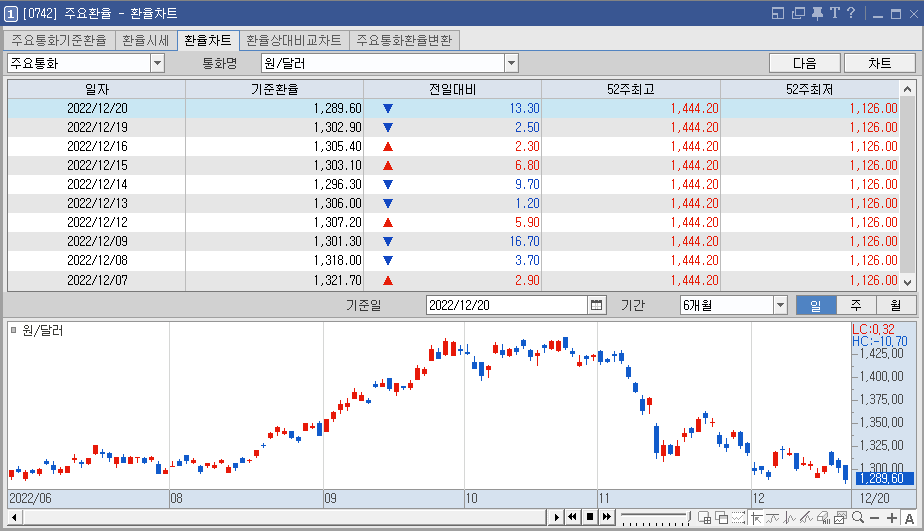Click the table vertical scrollbar track
924x531 pixels.
(x=908, y=185)
